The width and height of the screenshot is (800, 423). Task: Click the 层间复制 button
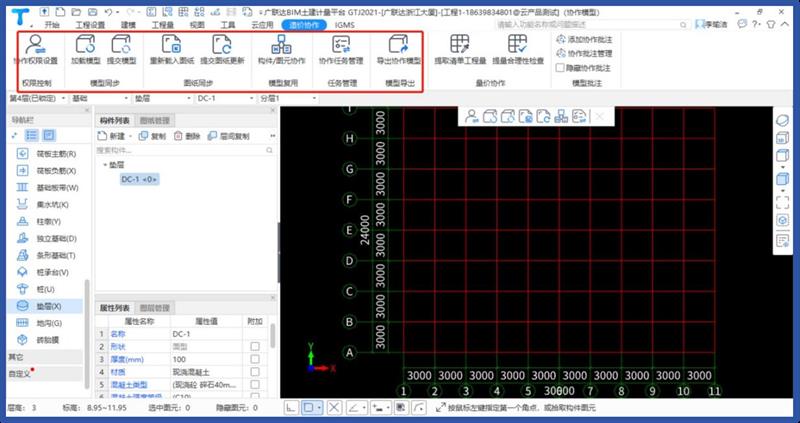[x=229, y=136]
